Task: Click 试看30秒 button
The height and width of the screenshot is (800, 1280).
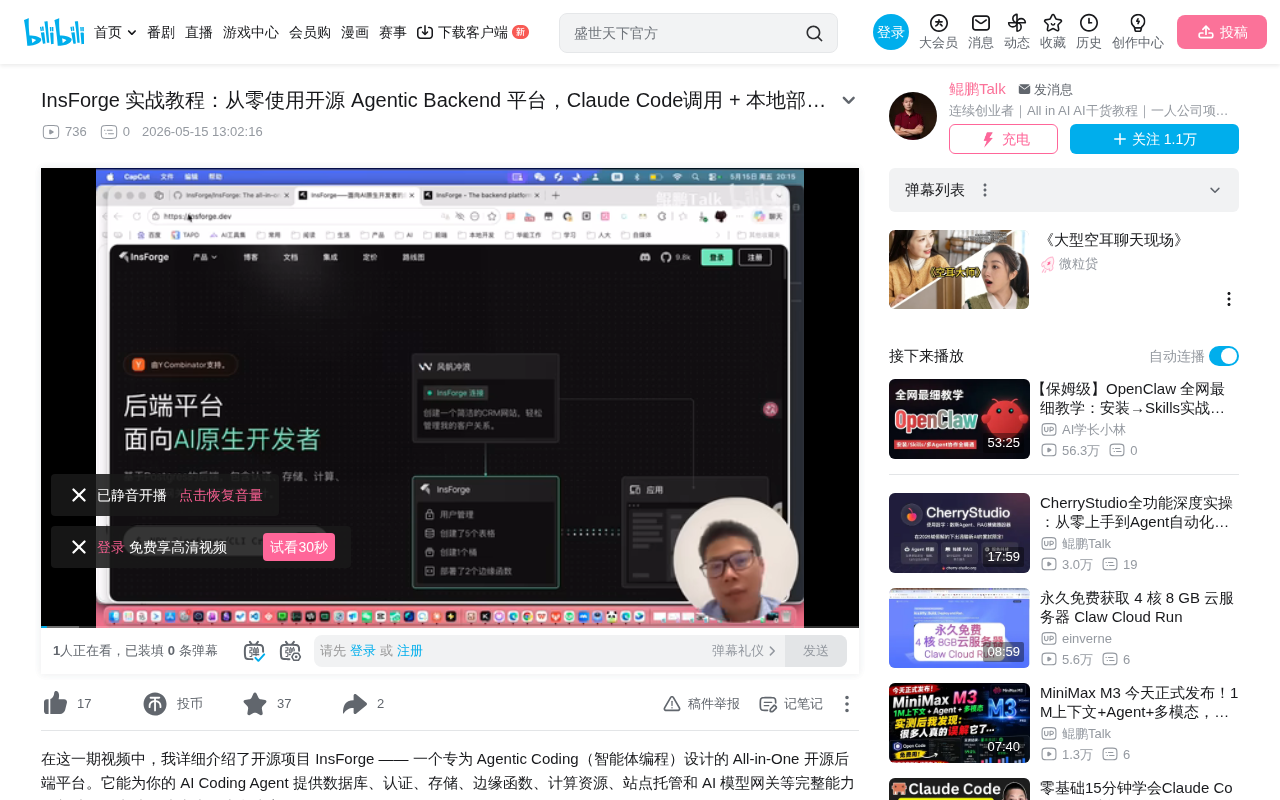Action: (x=299, y=547)
